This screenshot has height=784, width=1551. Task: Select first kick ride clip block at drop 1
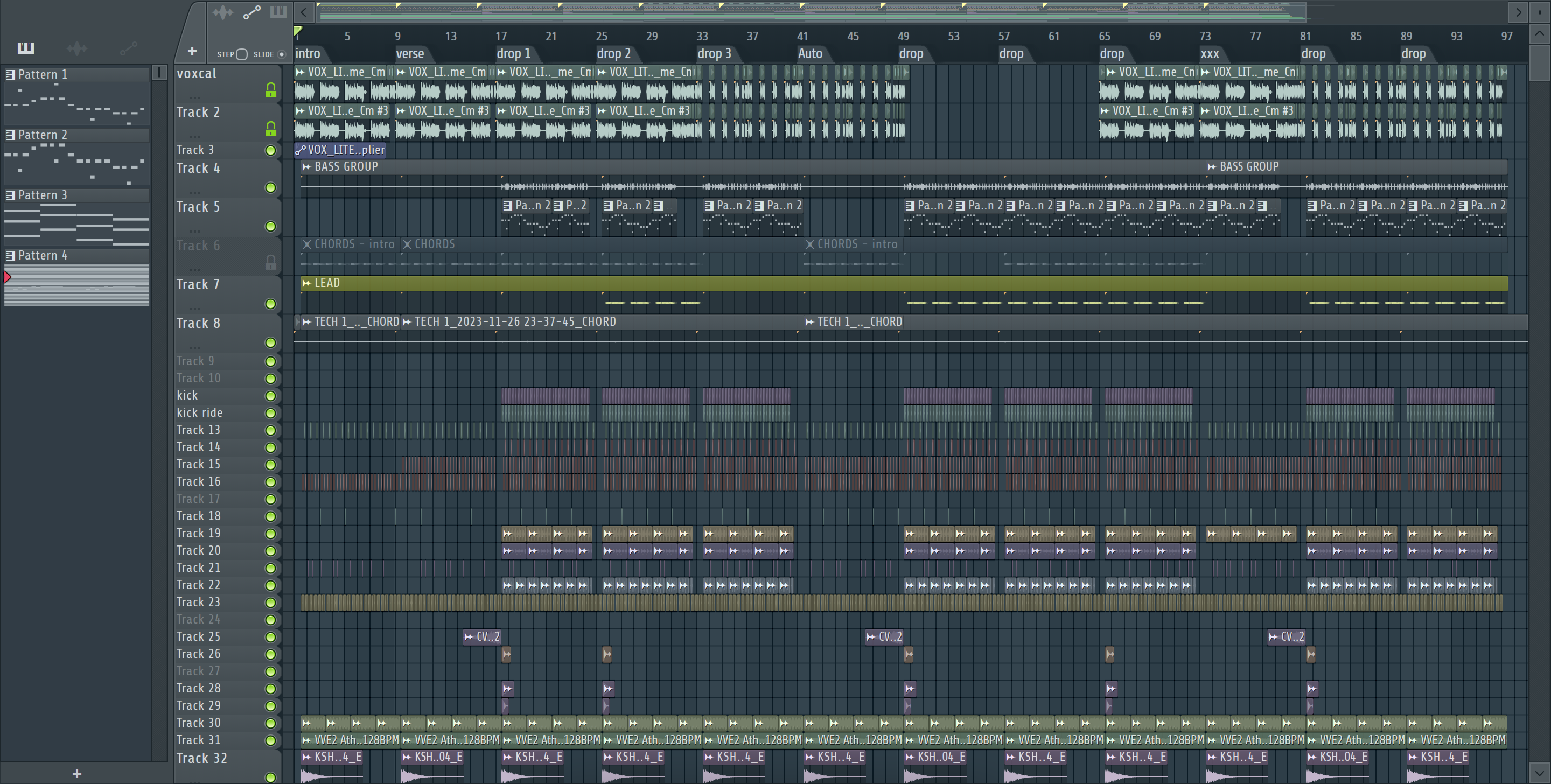[x=546, y=412]
